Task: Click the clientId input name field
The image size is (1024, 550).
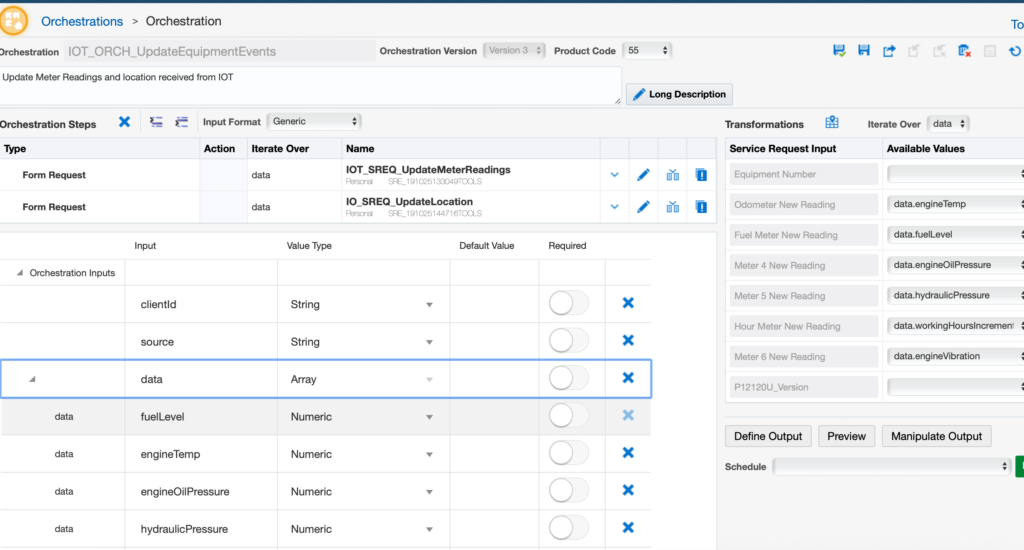Action: [x=201, y=304]
